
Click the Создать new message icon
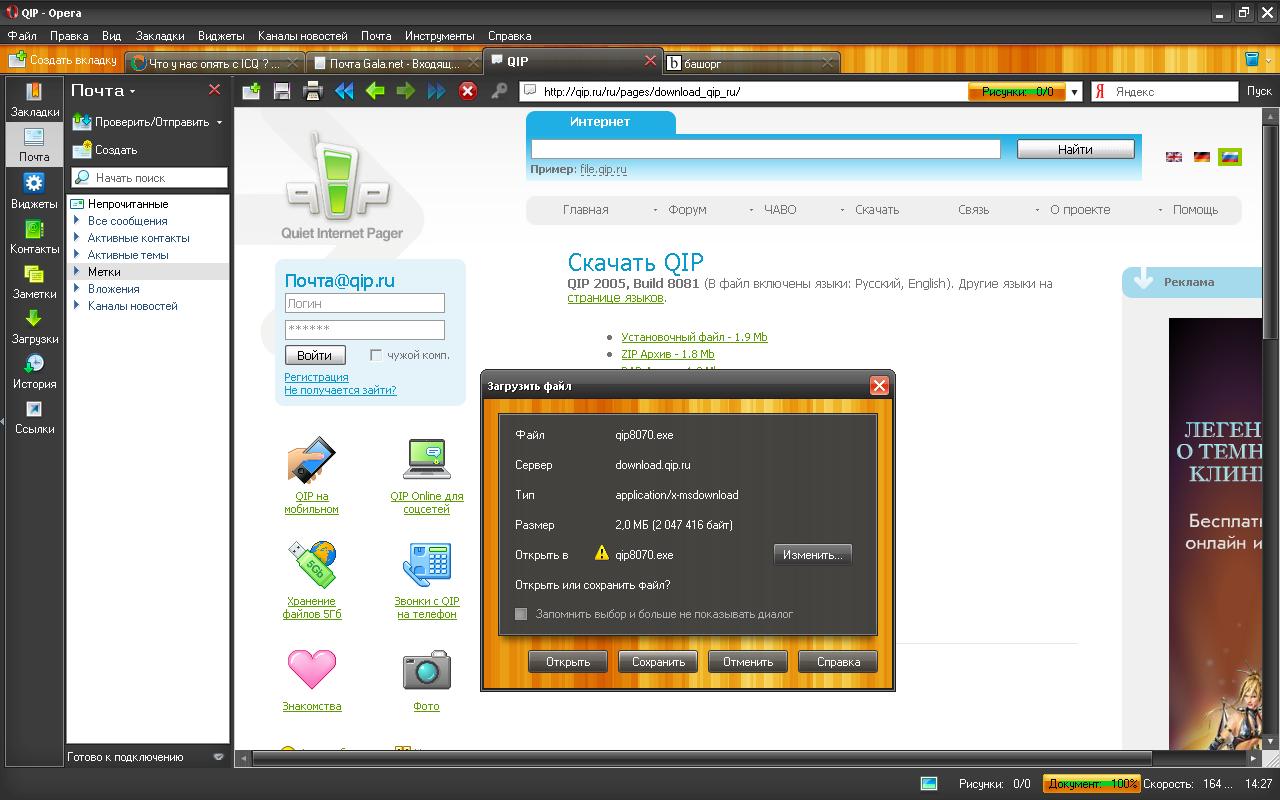coord(82,150)
